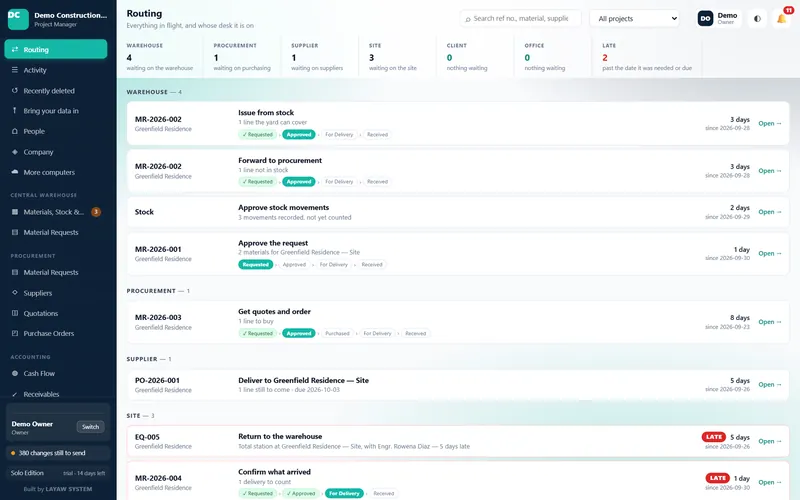Open the Suppliers page

pyautogui.click(x=56, y=293)
